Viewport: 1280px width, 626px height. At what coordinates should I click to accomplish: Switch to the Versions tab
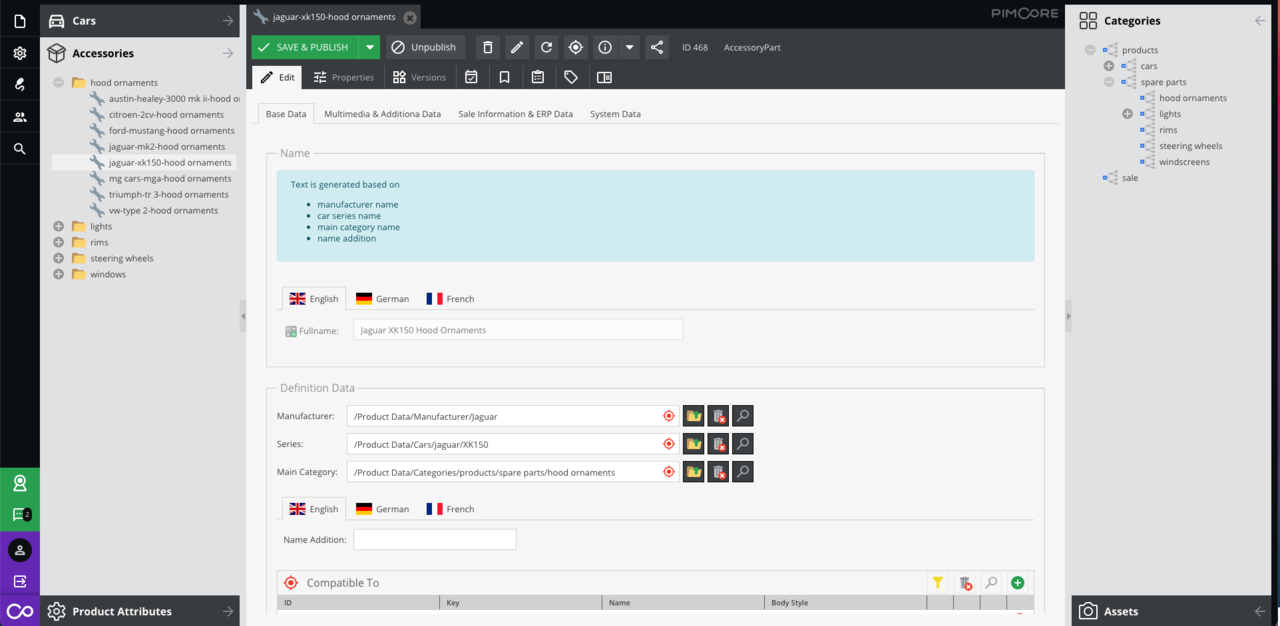tap(419, 77)
